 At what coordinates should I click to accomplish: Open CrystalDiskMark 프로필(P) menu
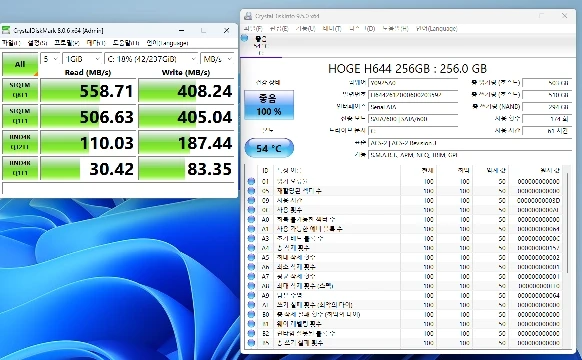[x=67, y=43]
